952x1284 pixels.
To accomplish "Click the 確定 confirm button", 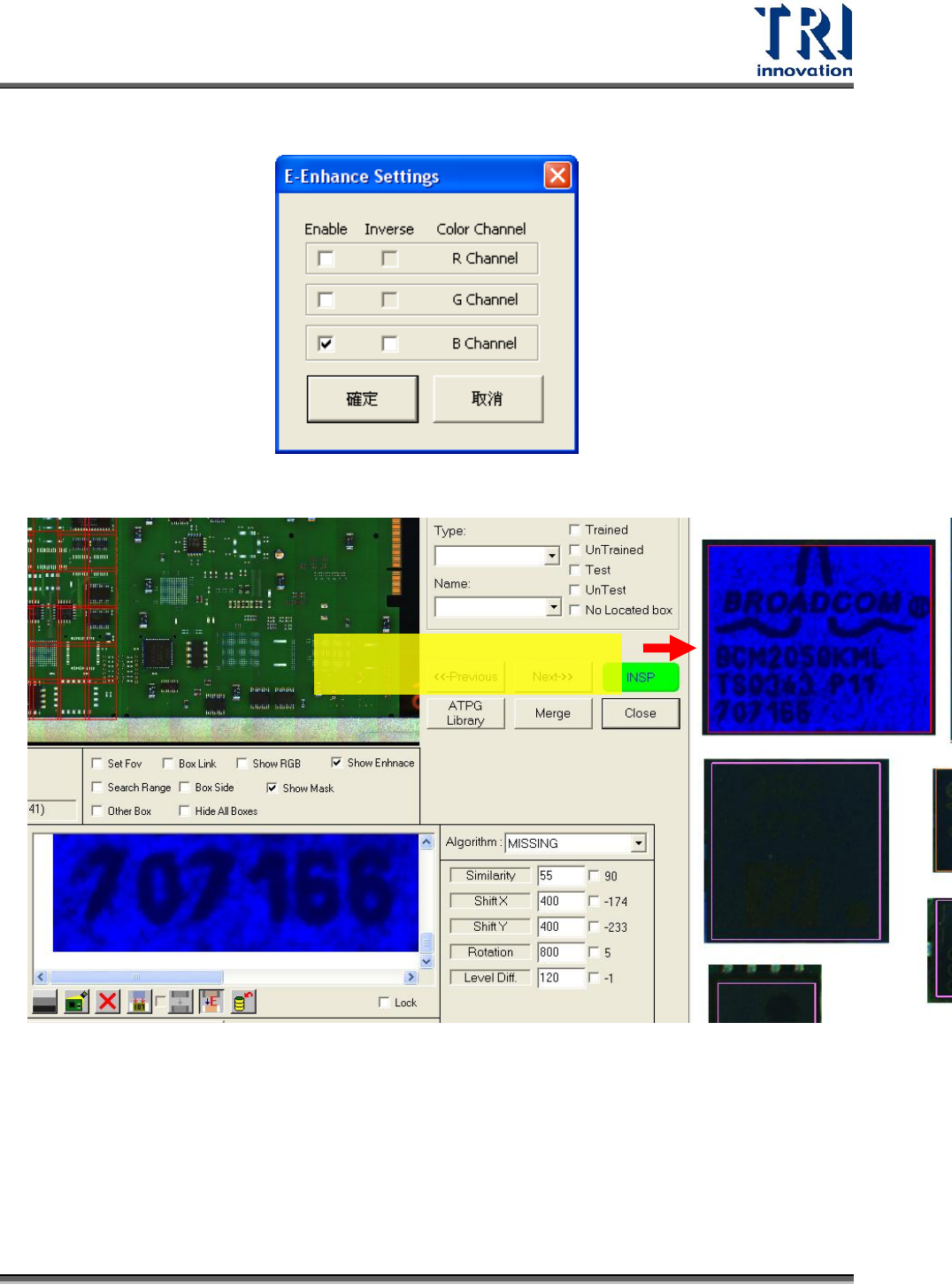I will pyautogui.click(x=363, y=399).
